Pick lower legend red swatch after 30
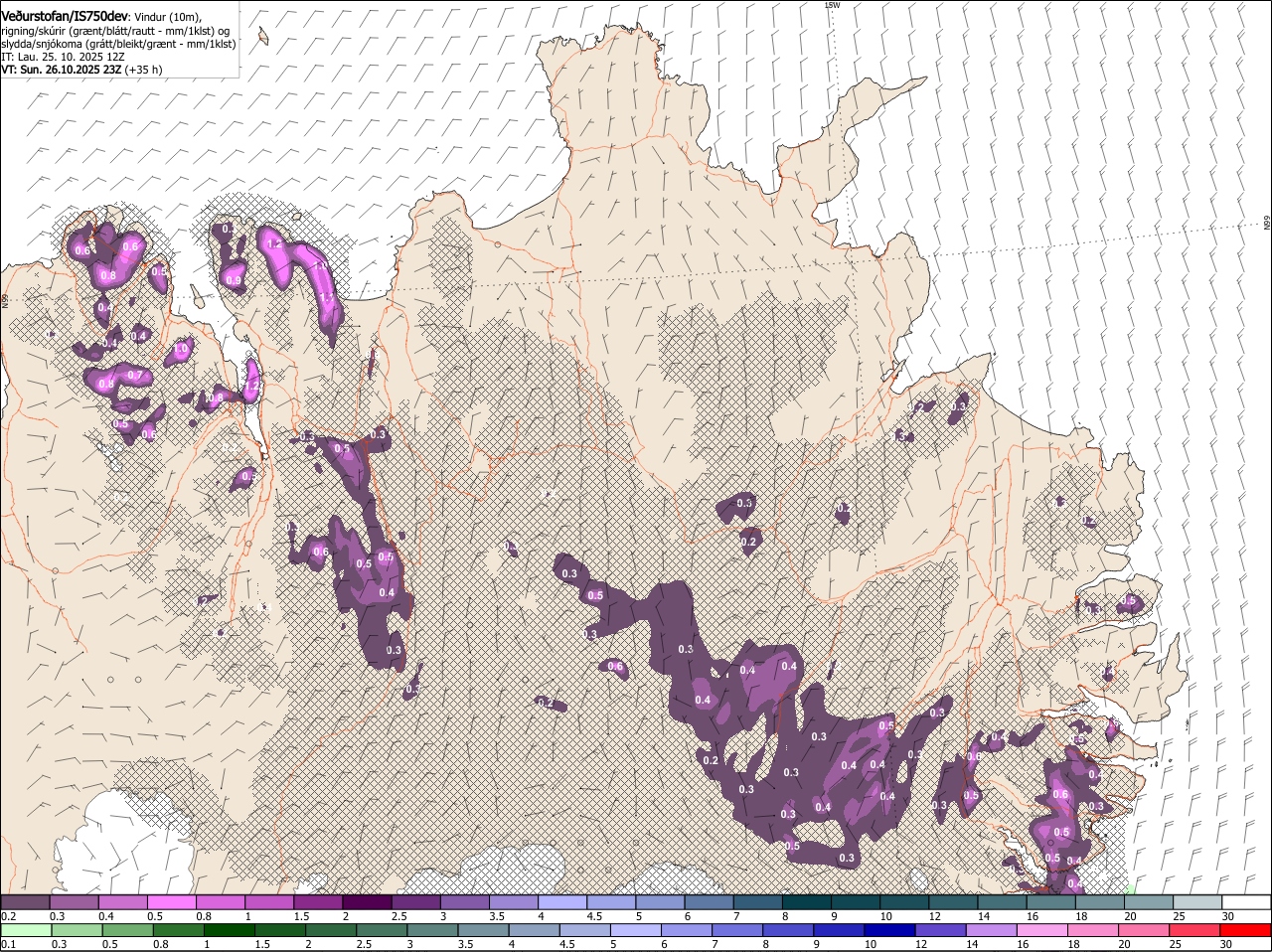The height and width of the screenshot is (952, 1272). [1246, 931]
